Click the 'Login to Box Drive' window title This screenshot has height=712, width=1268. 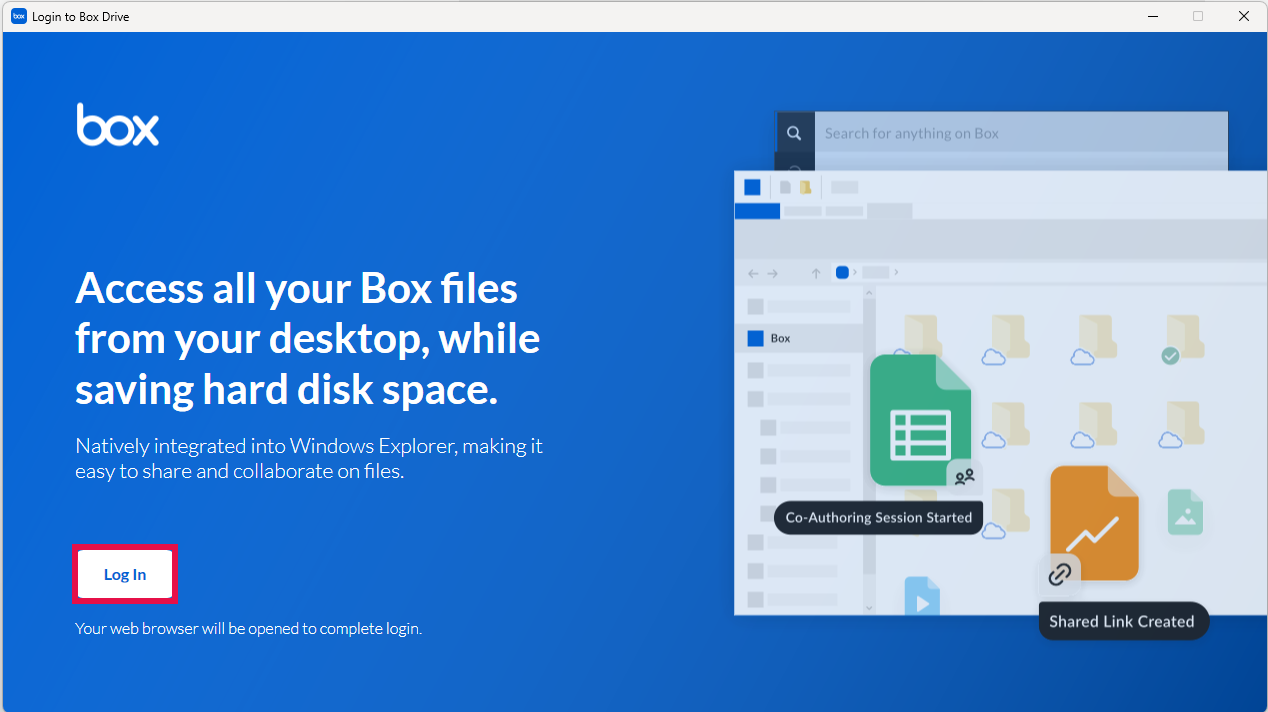tap(81, 17)
